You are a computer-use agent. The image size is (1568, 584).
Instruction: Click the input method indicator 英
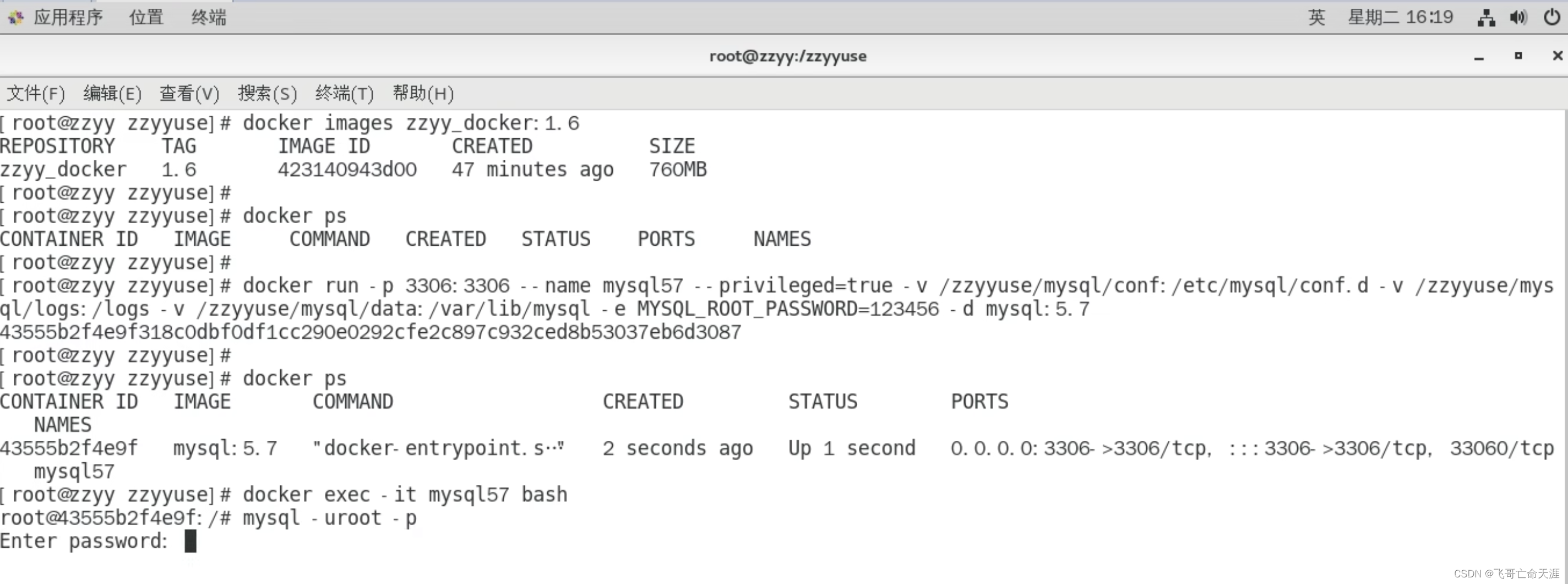click(1316, 17)
